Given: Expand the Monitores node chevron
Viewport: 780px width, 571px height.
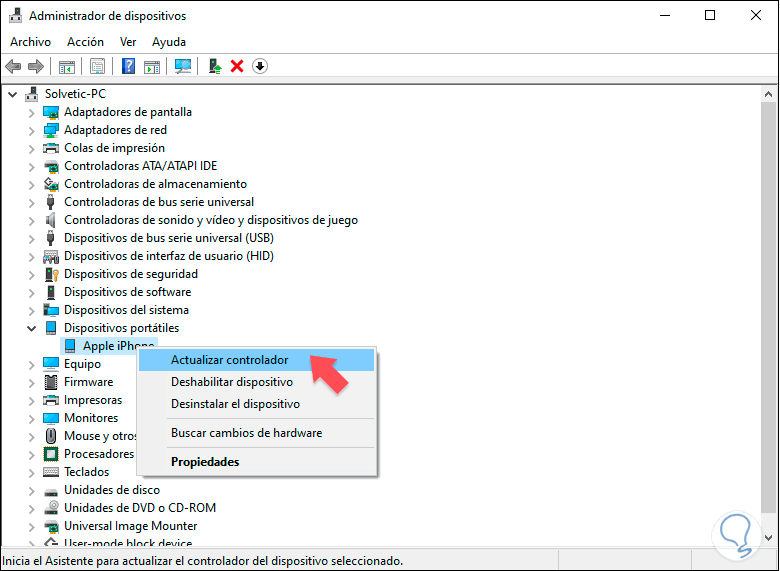Looking at the screenshot, I should 32,418.
